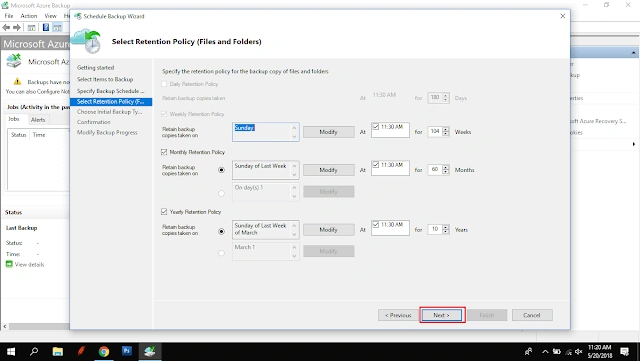Viewport: 640px width, 361px height.
Task: Open the Action menu
Action: coord(29,16)
